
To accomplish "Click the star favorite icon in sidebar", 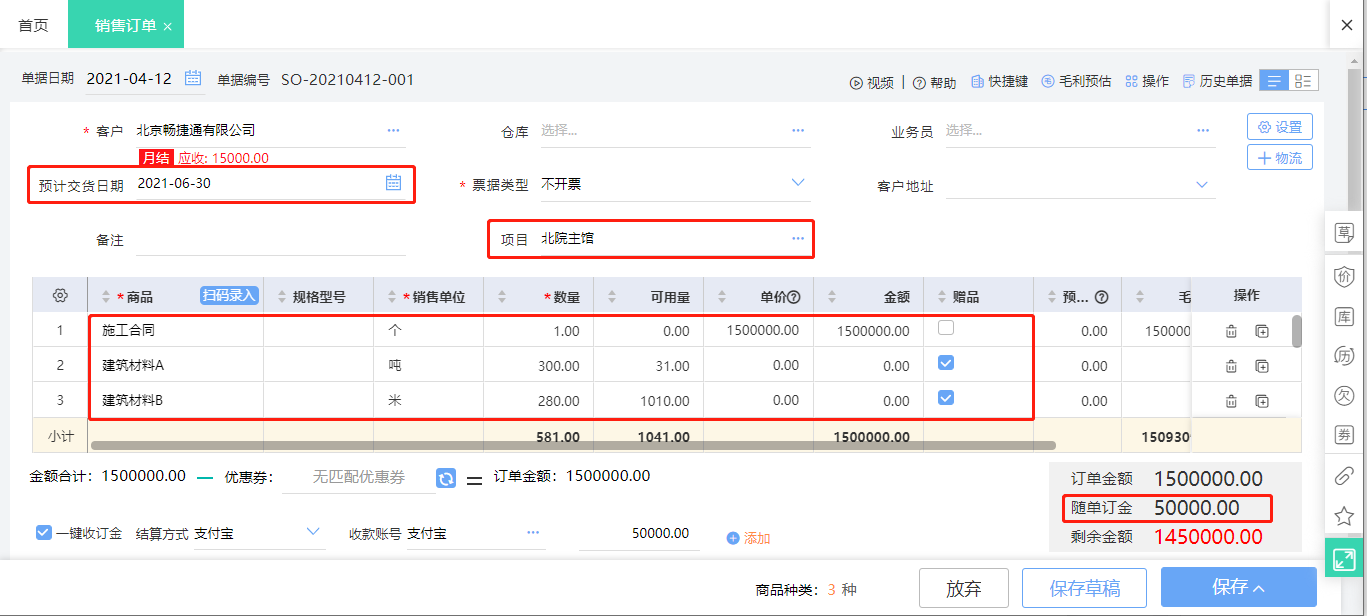I will (x=1345, y=516).
